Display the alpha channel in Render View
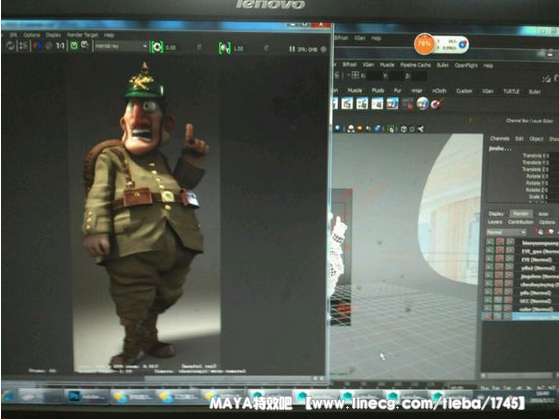 pyautogui.click(x=49, y=46)
